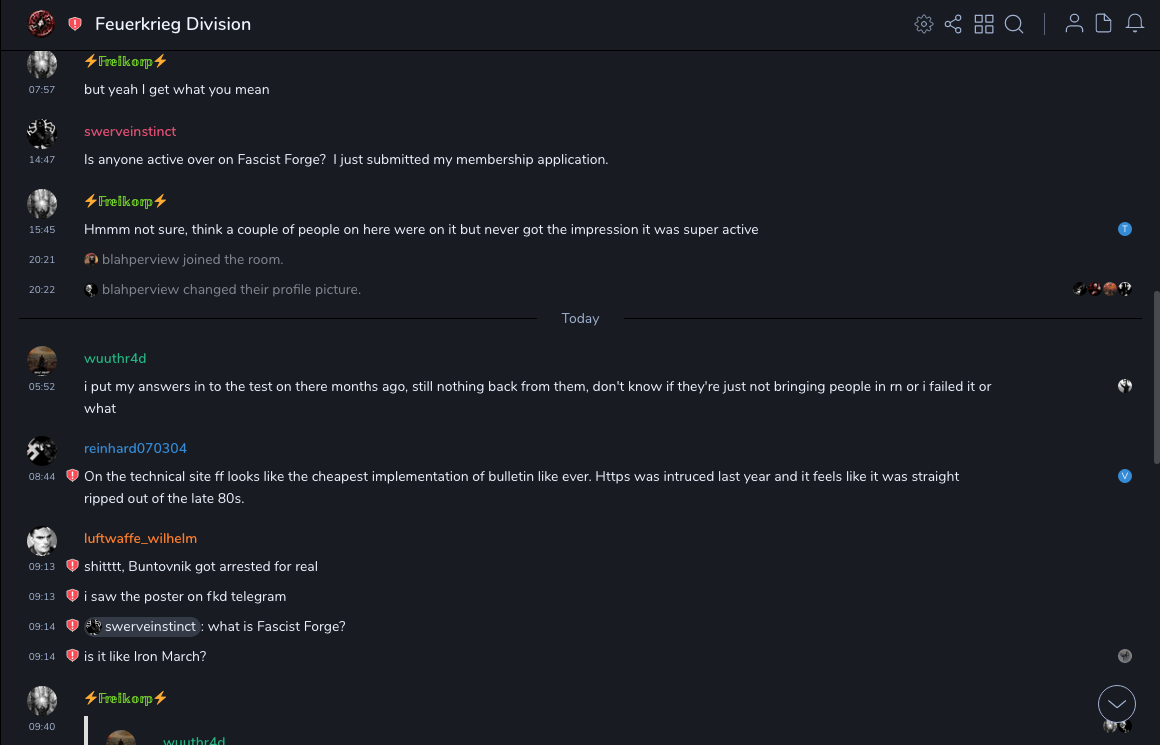
Task: Click reinhard070304's username
Action: coord(135,449)
